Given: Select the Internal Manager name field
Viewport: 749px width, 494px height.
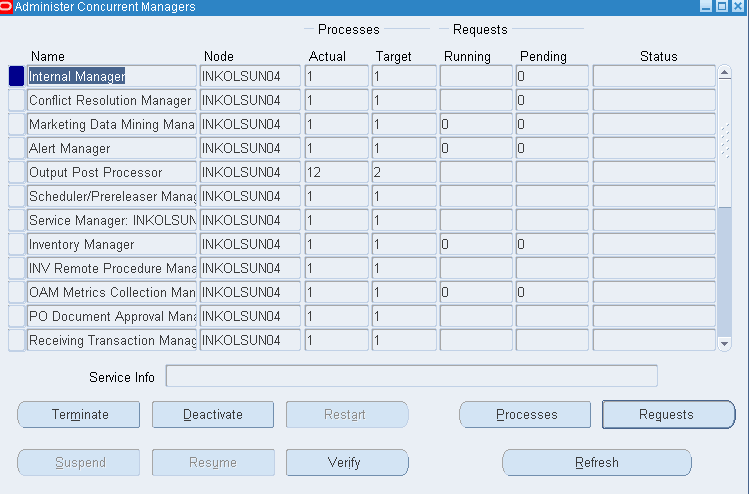Looking at the screenshot, I should click(112, 76).
